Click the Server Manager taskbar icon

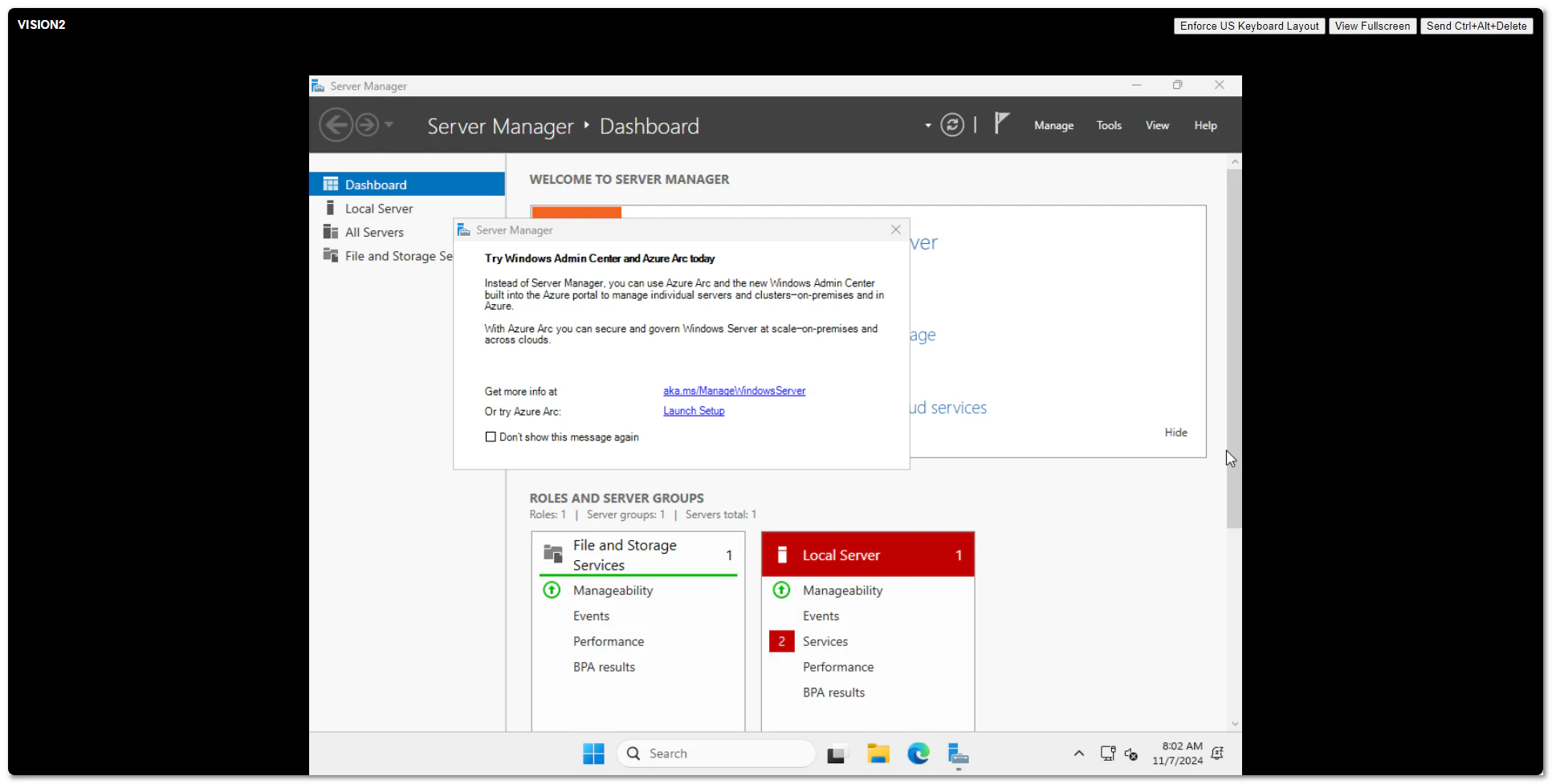click(x=958, y=754)
